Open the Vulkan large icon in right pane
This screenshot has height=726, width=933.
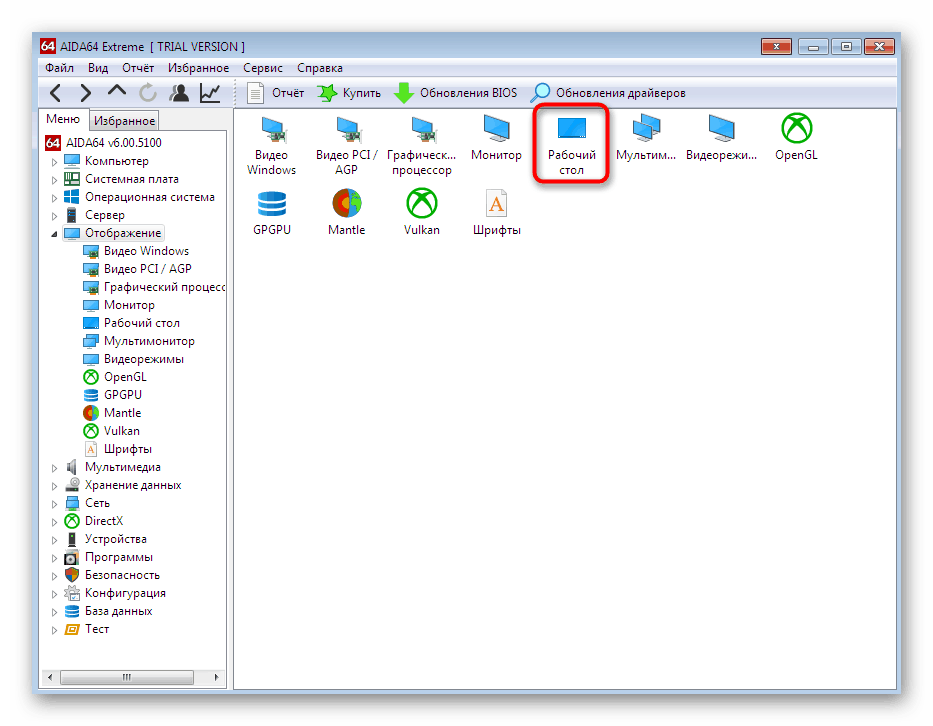pos(421,213)
